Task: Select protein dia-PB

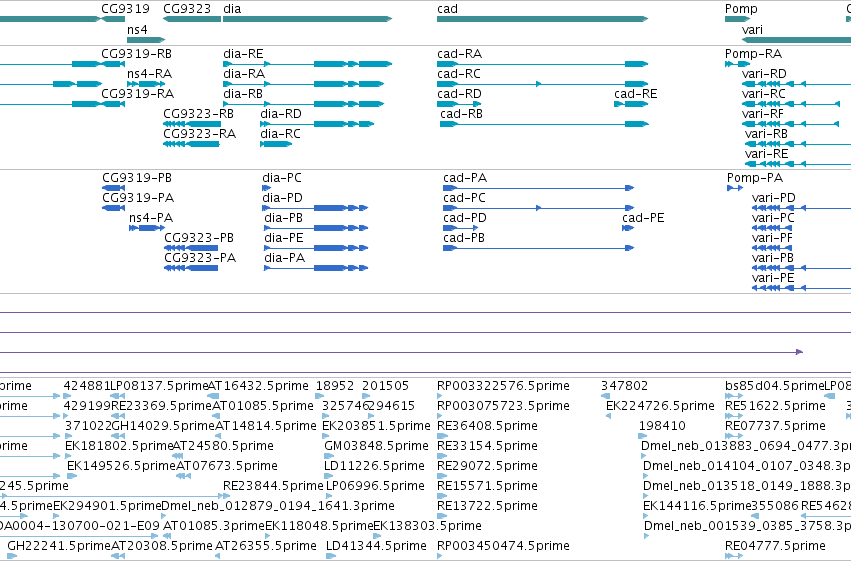Action: (283, 218)
